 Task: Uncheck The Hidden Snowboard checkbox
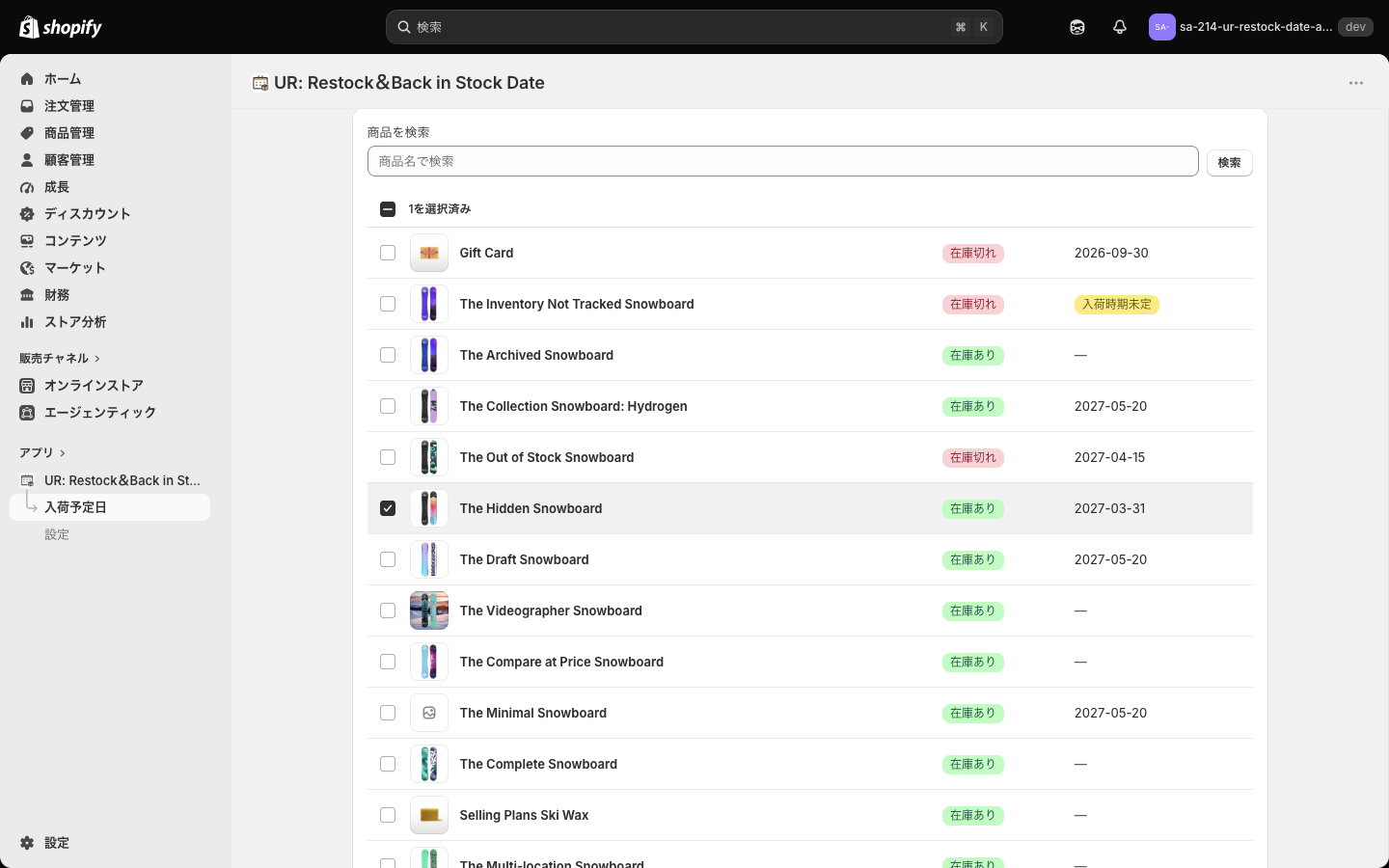[x=388, y=508]
